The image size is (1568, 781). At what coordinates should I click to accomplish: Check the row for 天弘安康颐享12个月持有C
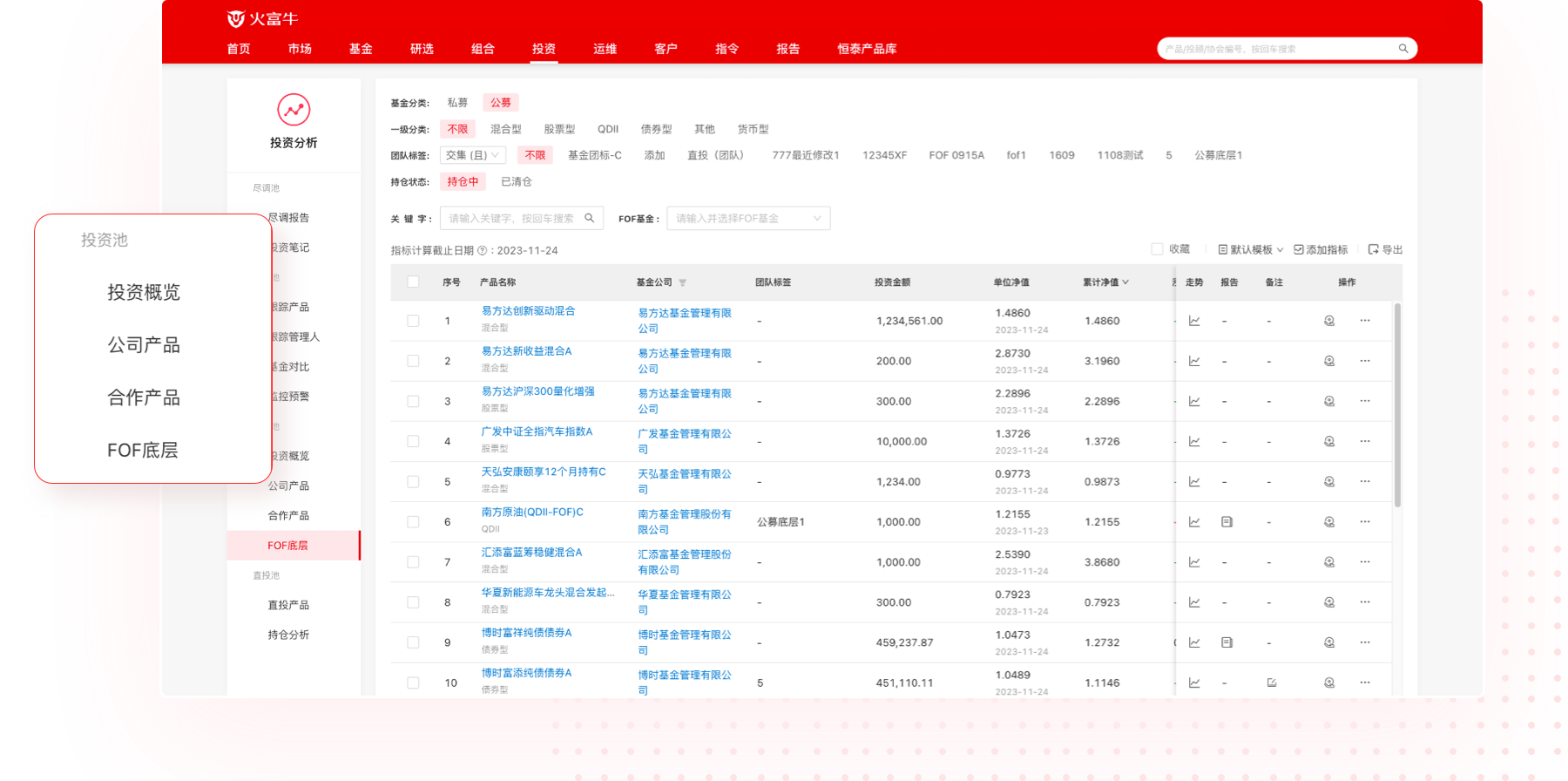(413, 481)
